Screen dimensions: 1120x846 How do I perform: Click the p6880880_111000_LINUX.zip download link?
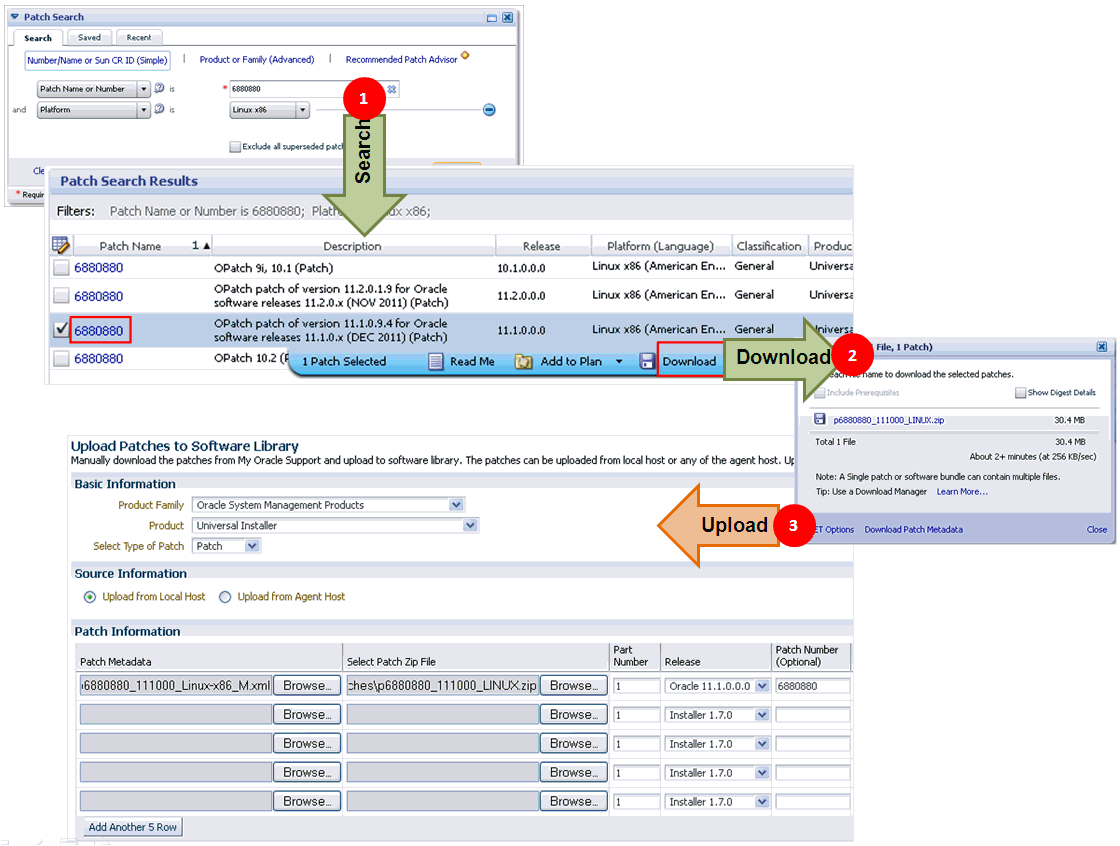click(x=889, y=420)
